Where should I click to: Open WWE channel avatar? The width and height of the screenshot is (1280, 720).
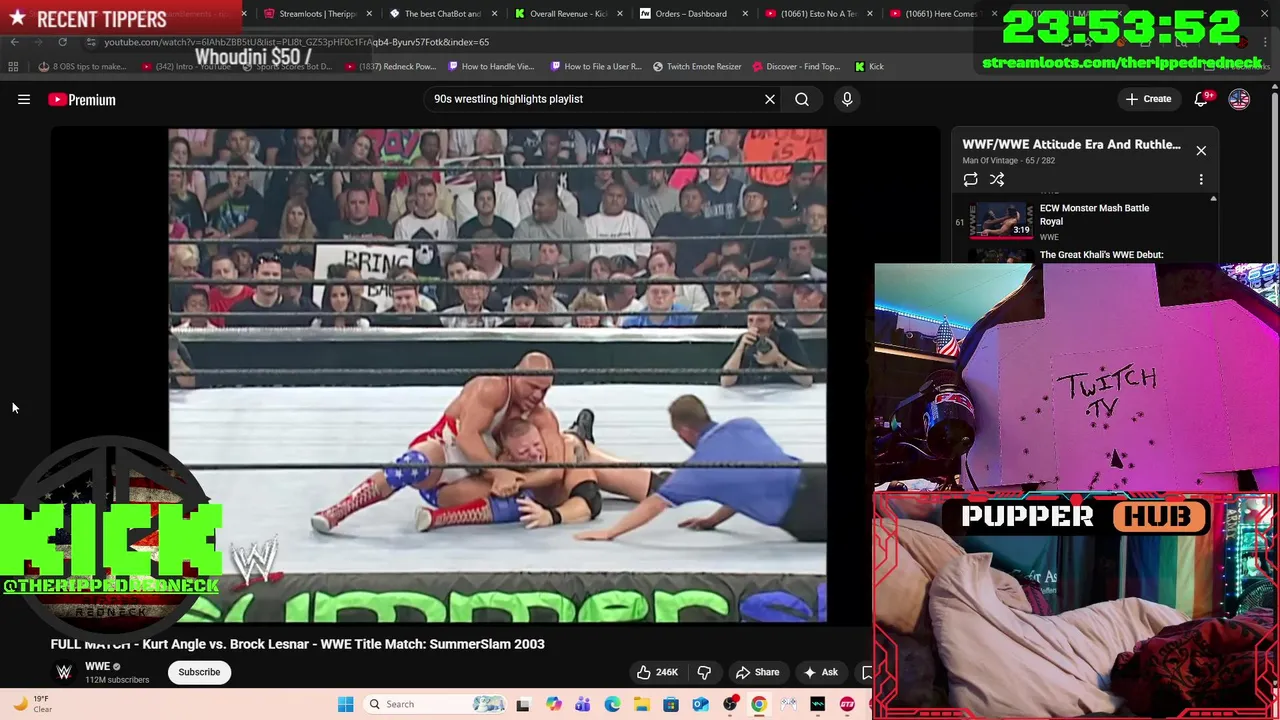(64, 672)
